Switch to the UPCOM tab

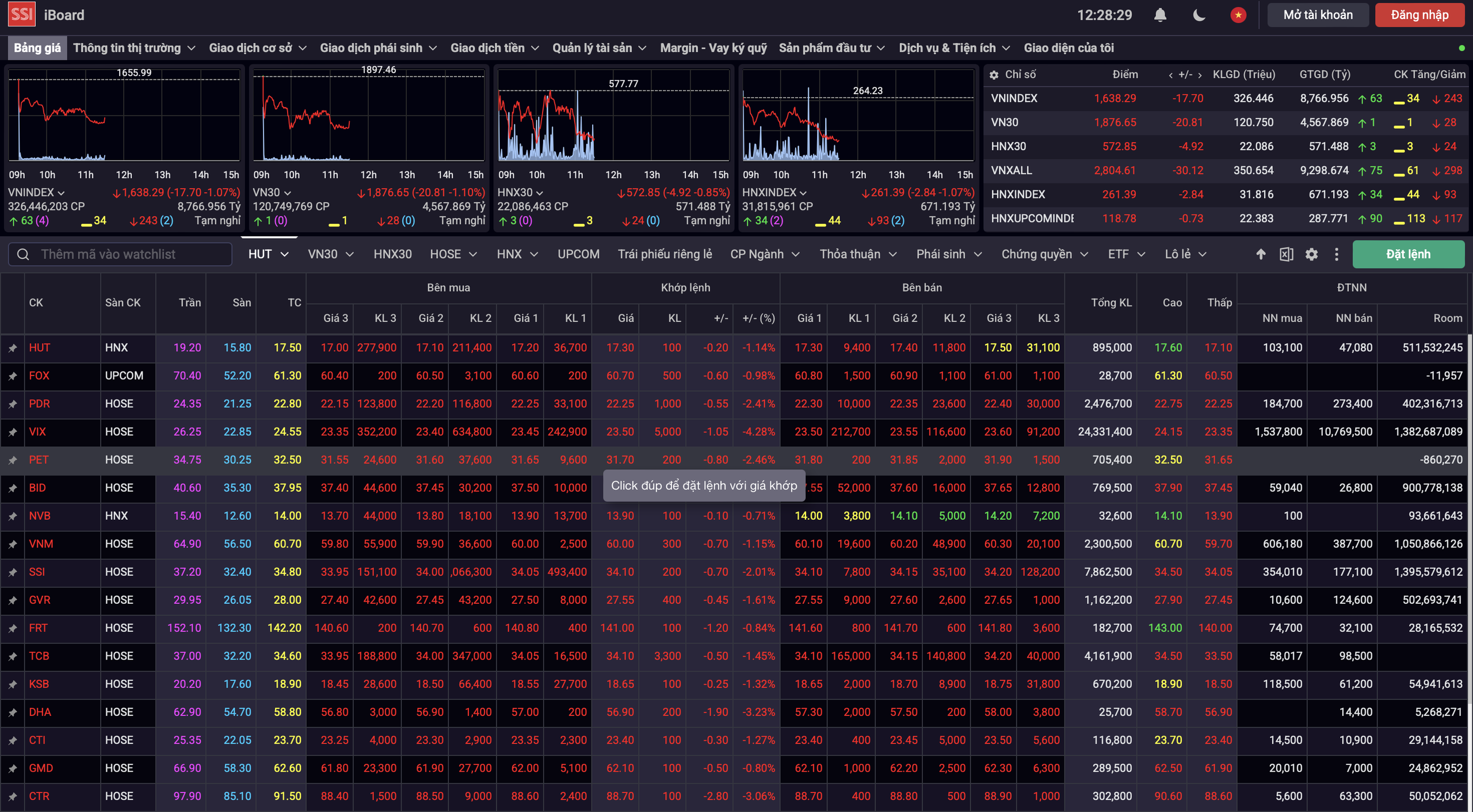[x=578, y=254]
